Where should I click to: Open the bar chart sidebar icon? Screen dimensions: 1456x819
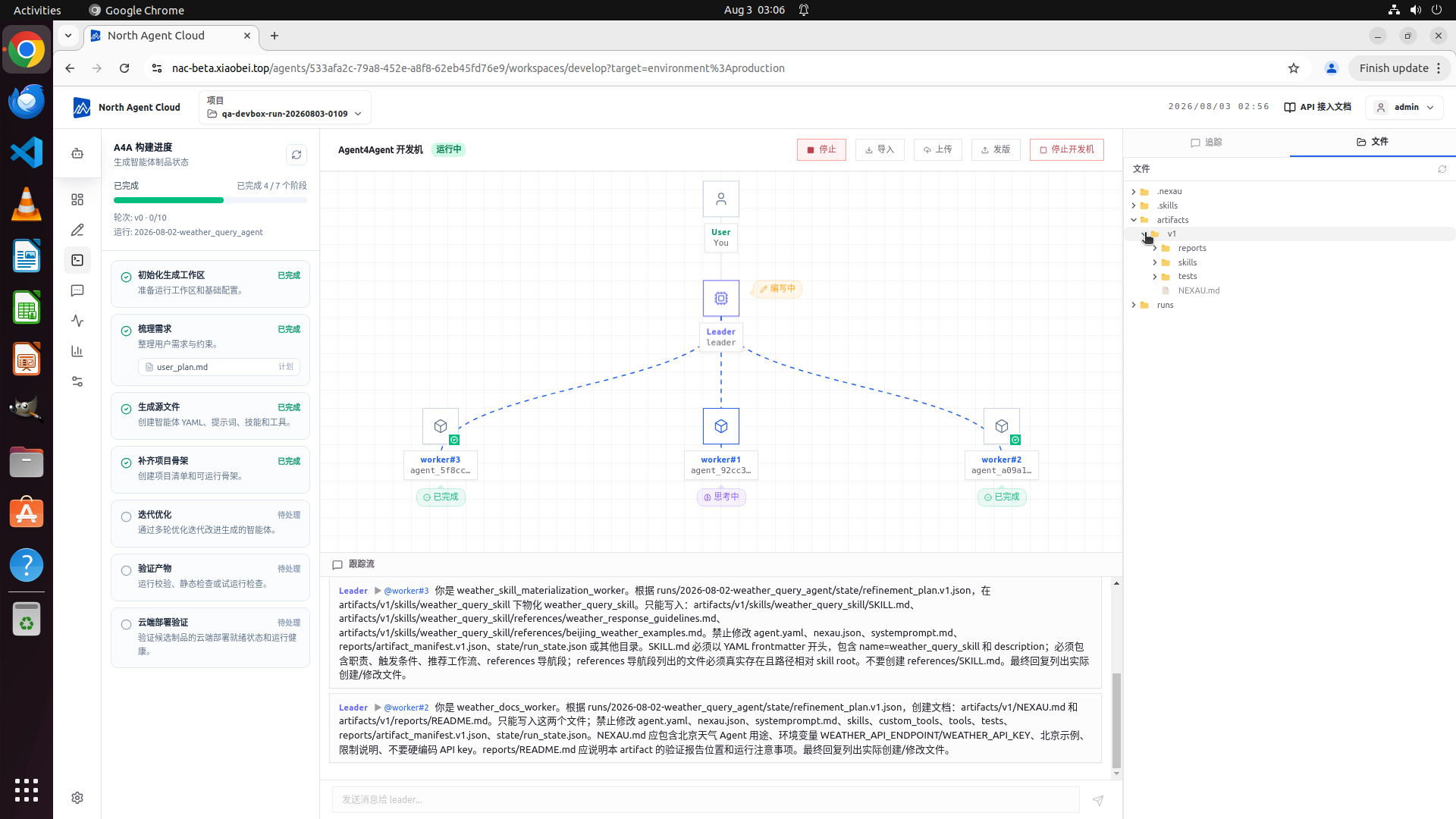[77, 351]
